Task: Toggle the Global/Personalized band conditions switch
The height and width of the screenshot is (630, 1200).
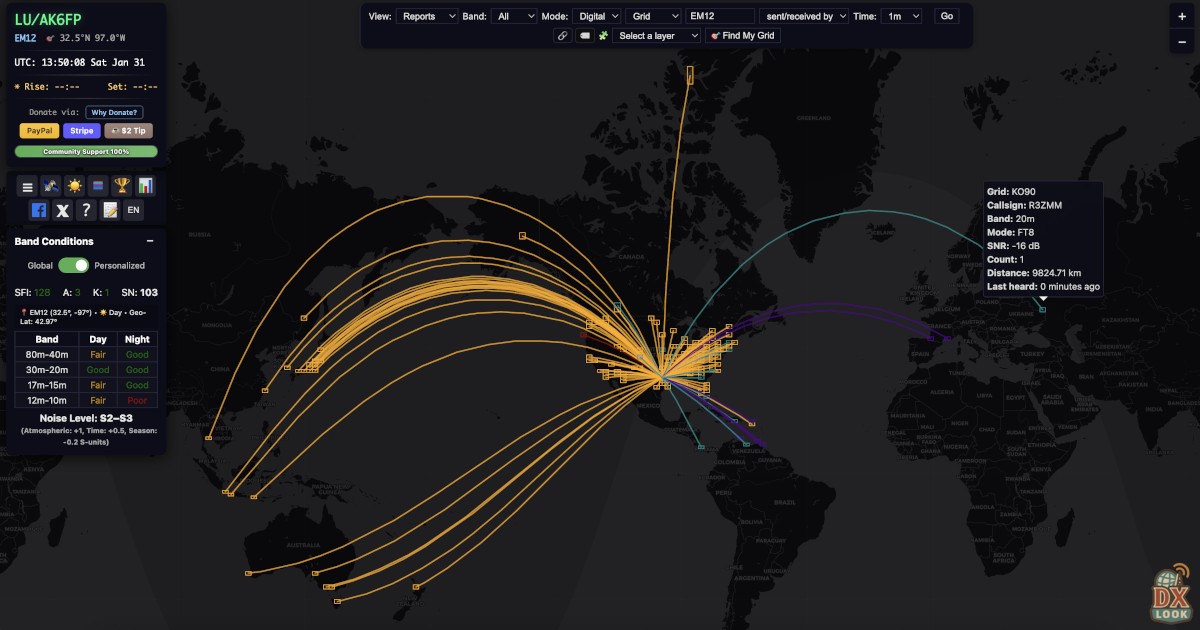Action: 73,265
